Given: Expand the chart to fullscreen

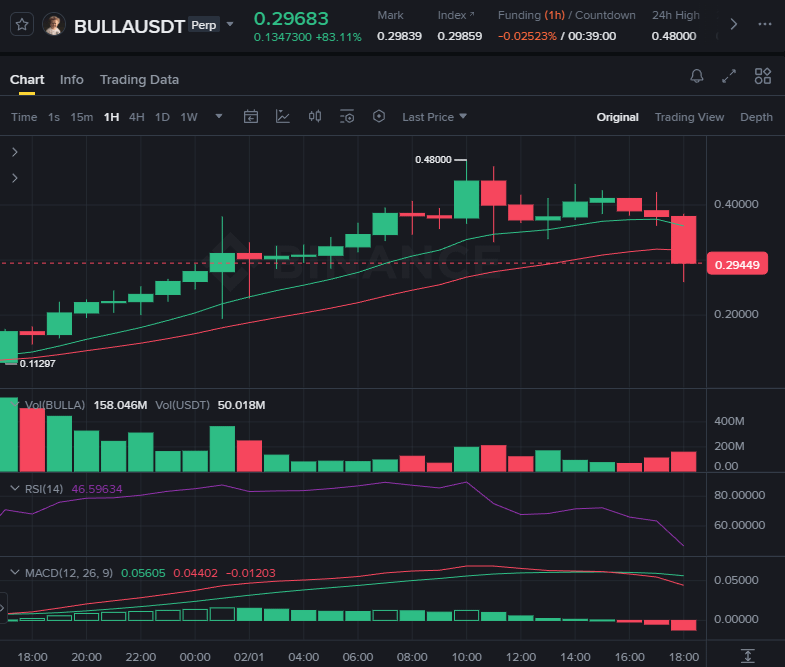Looking at the screenshot, I should click(x=729, y=76).
